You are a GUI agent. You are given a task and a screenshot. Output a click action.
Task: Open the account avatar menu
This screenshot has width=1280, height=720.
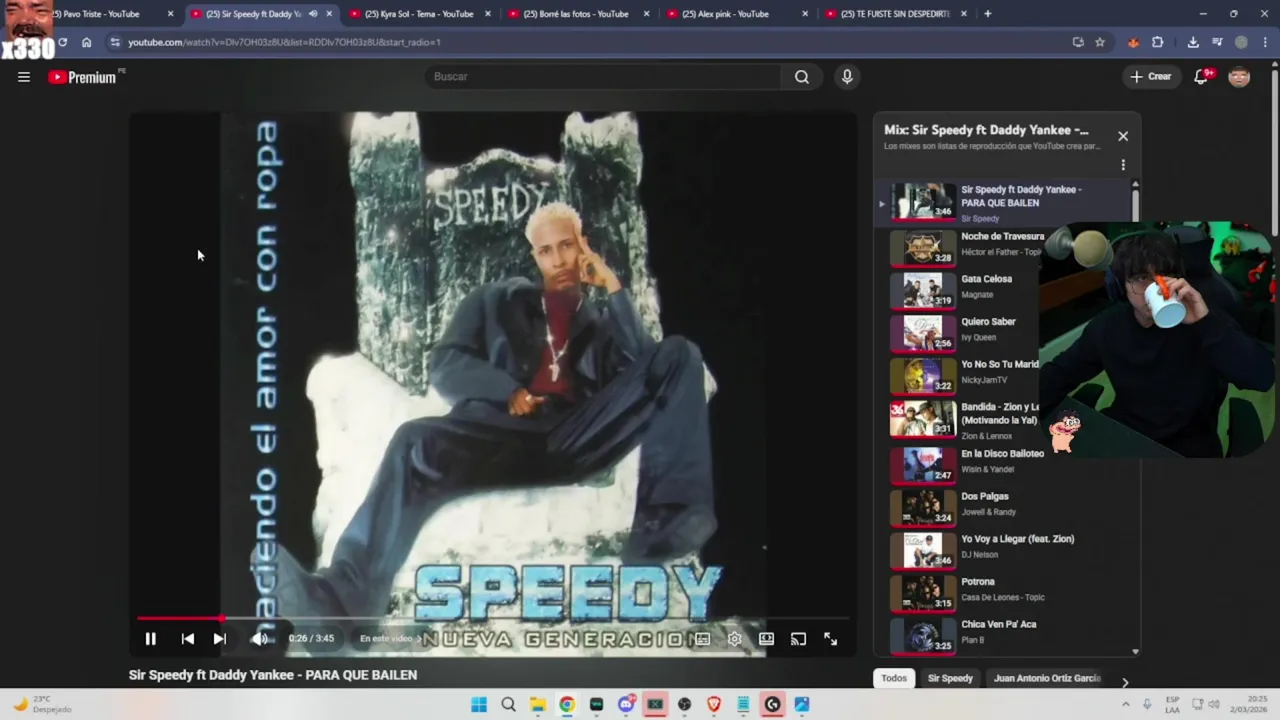coord(1239,77)
